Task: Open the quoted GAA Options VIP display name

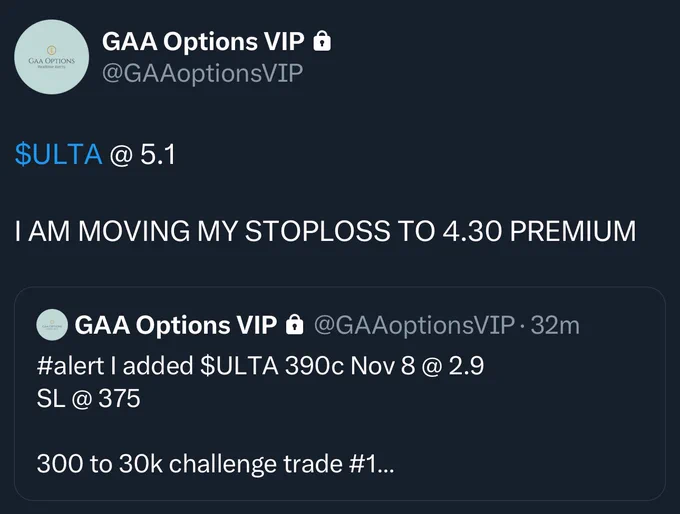Action: [x=176, y=325]
